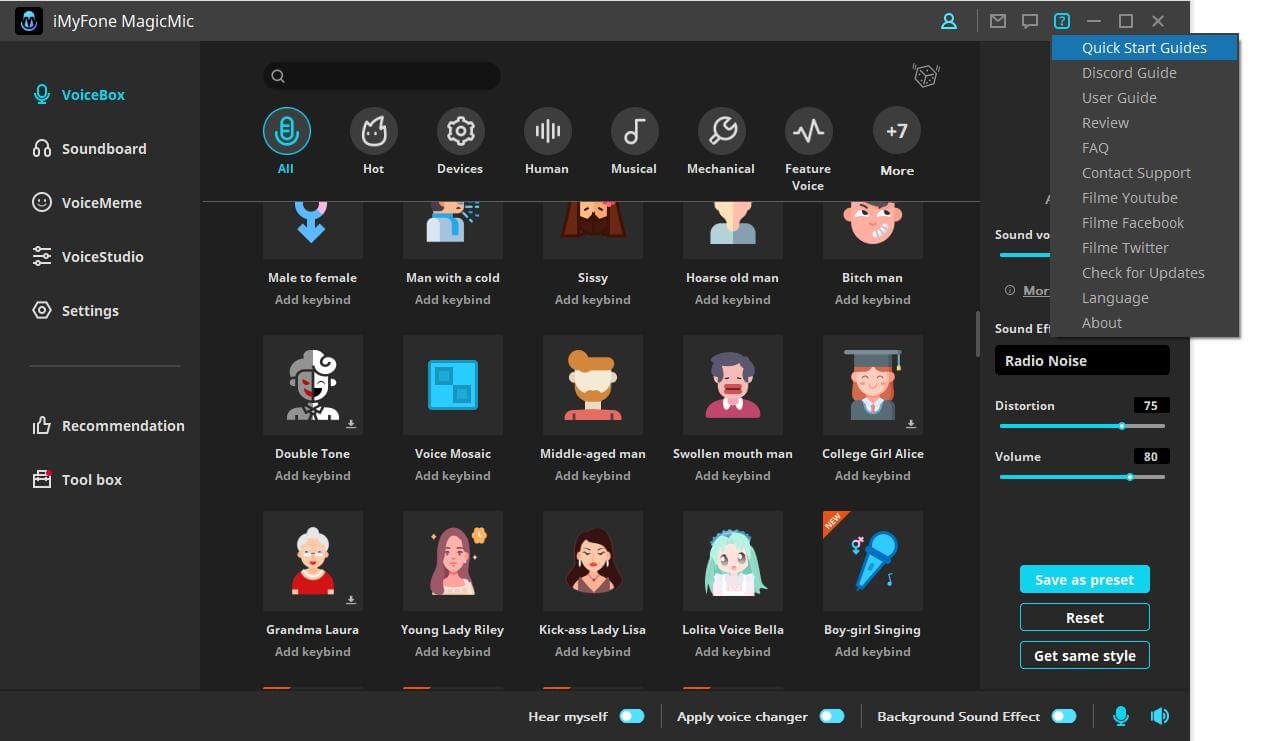Viewport: 1263px width, 741px height.
Task: Select the Kick-ass Lady Lisa thumbnail
Action: click(593, 561)
